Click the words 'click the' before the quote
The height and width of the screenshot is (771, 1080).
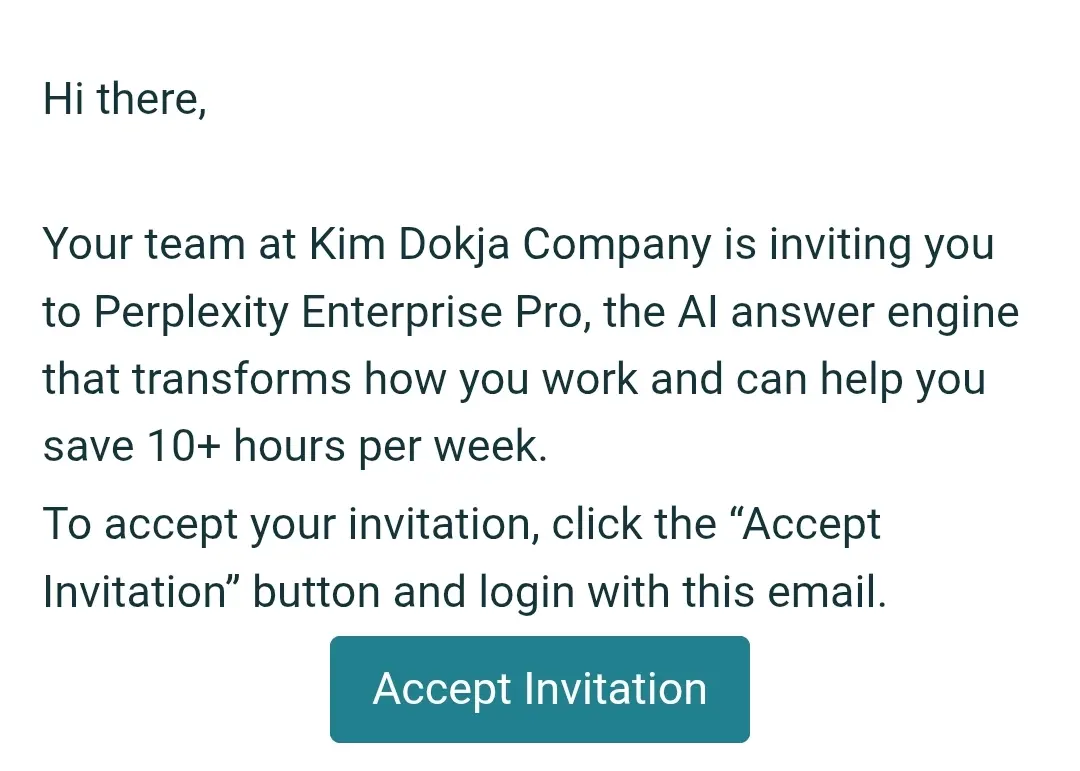[x=634, y=524]
